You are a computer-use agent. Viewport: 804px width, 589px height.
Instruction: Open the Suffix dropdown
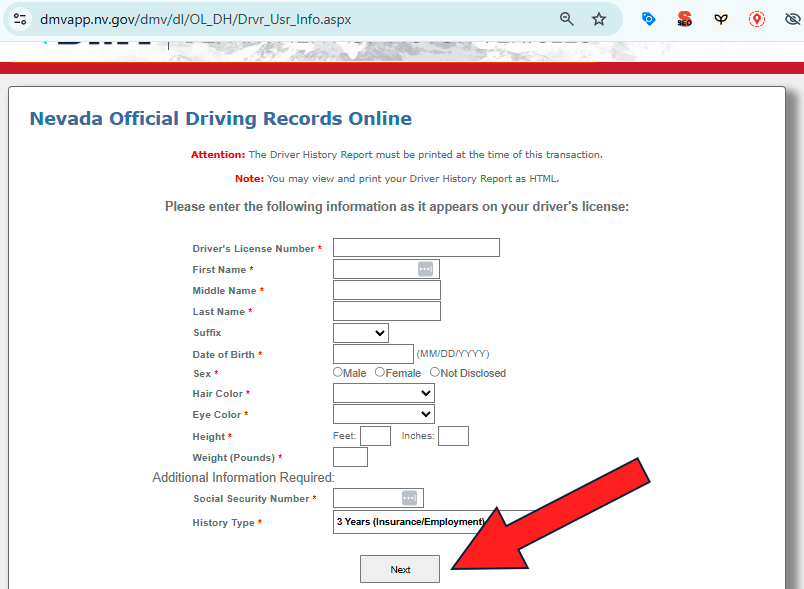361,333
